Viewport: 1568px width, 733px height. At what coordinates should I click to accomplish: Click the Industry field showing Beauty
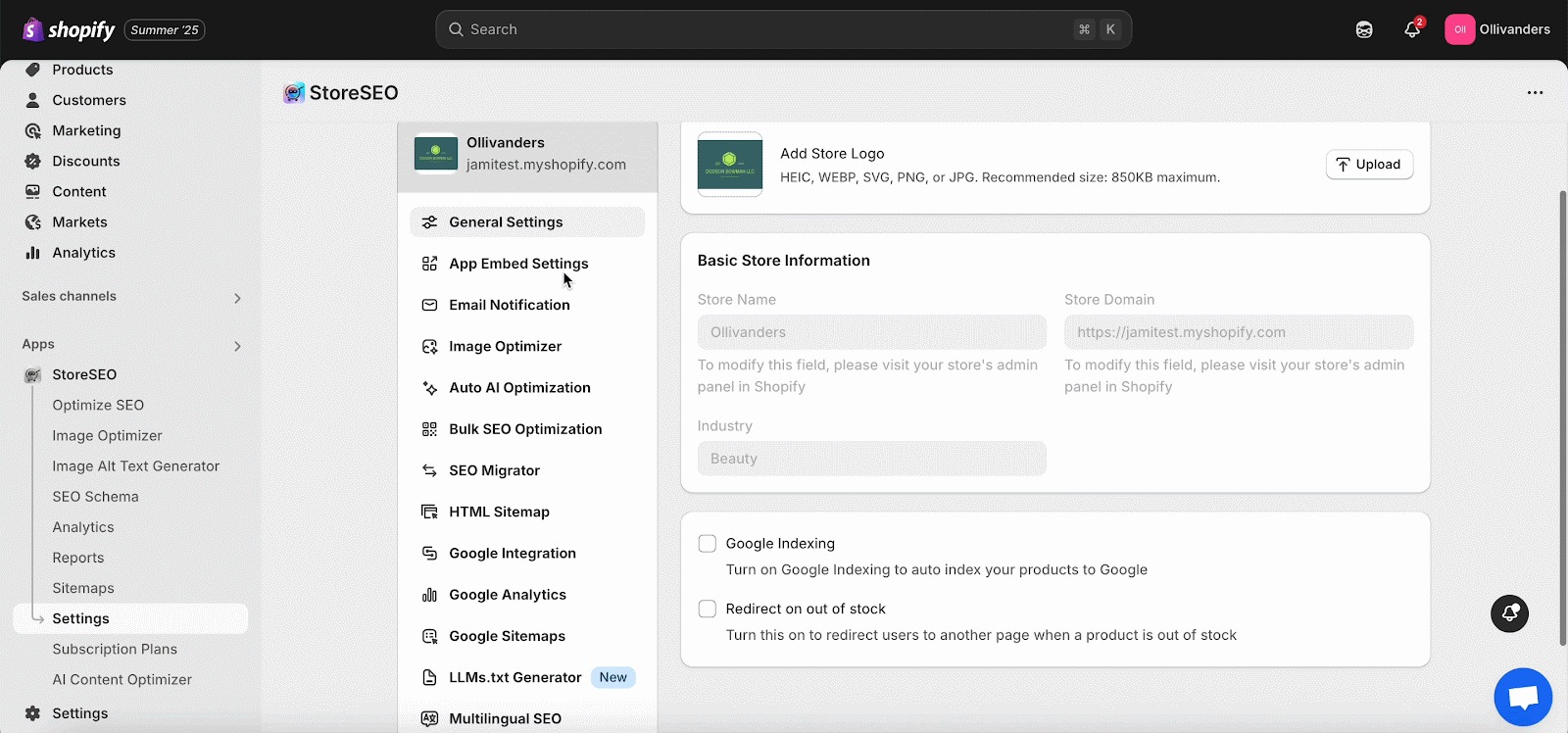(872, 459)
